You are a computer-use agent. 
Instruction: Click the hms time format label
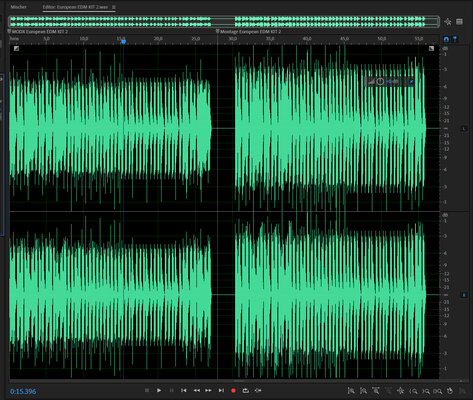[14, 39]
